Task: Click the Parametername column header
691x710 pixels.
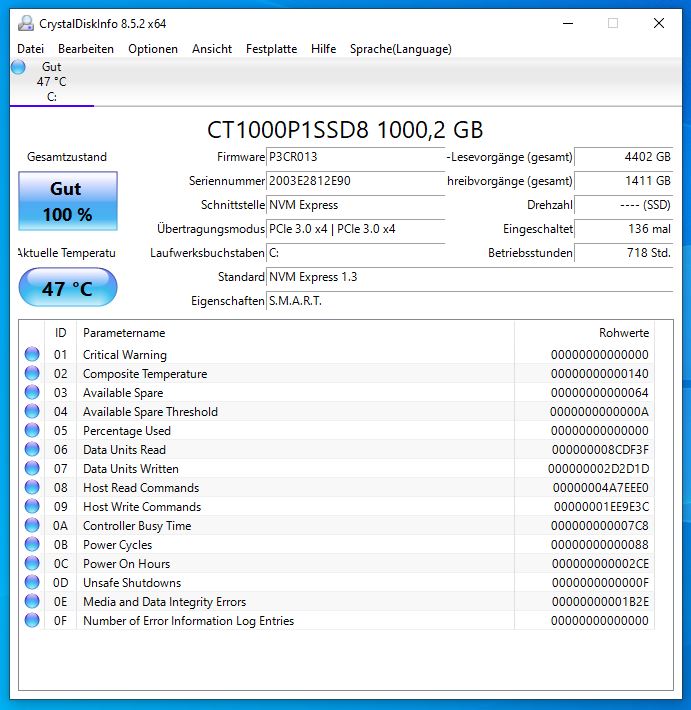Action: 295,333
